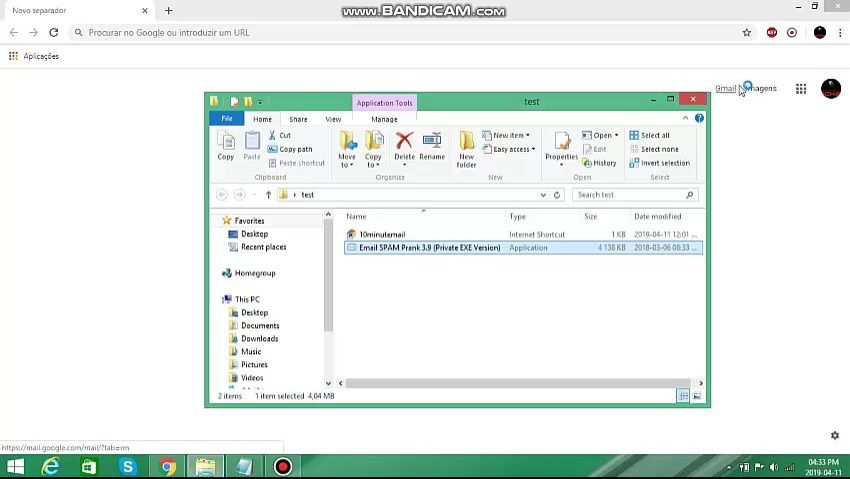Open Internet Explorer from the taskbar
The width and height of the screenshot is (850, 479).
coord(50,467)
